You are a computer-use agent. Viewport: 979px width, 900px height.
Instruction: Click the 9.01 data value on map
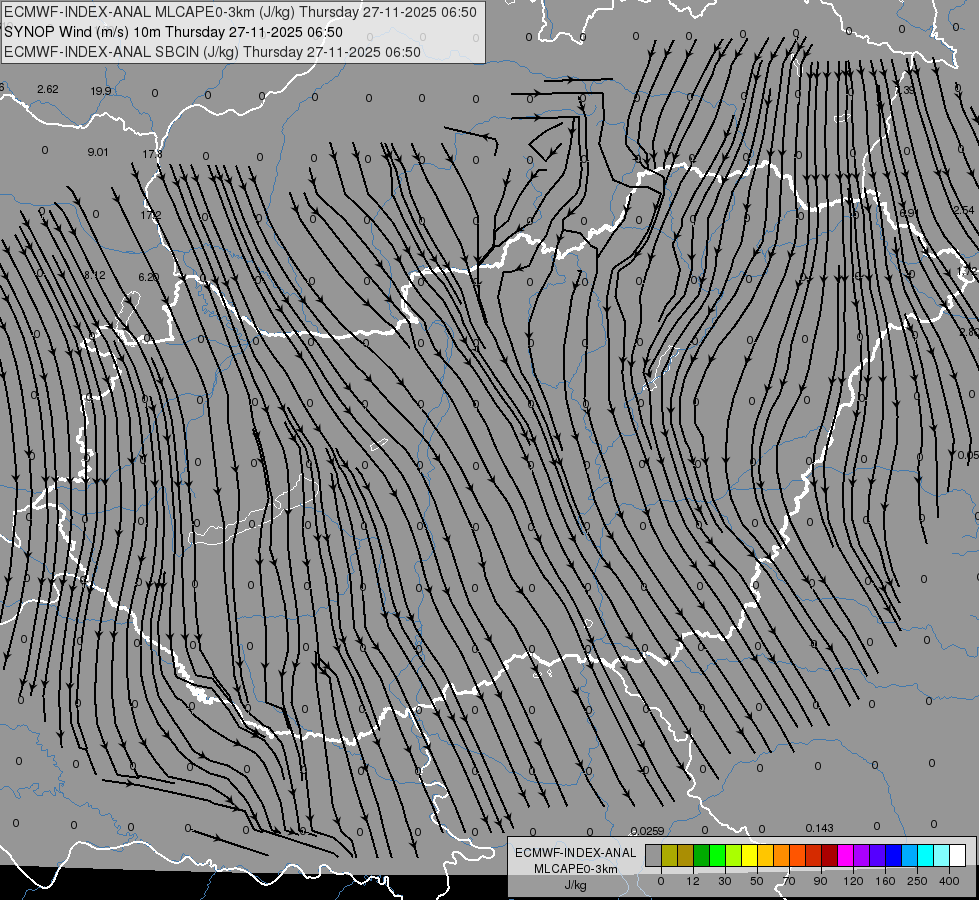point(97,152)
